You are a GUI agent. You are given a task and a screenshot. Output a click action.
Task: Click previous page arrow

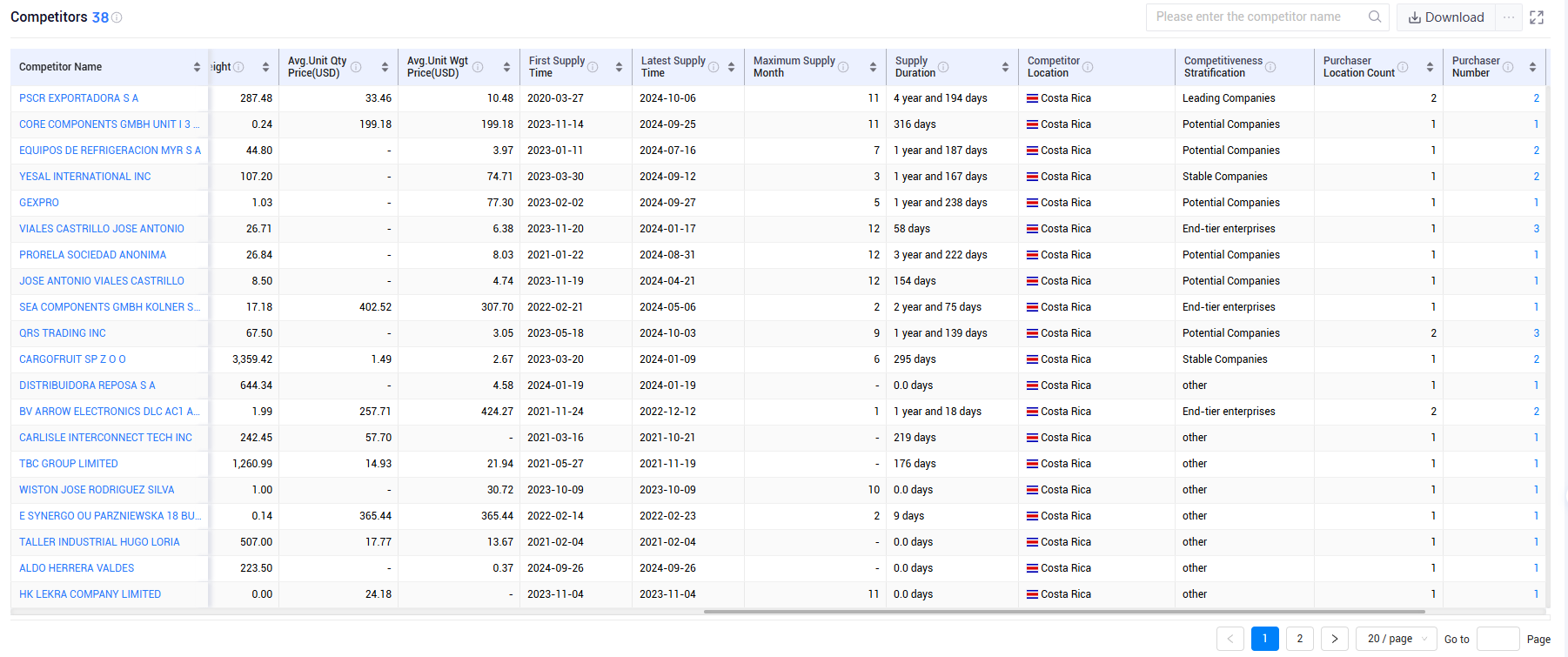[x=1230, y=639]
